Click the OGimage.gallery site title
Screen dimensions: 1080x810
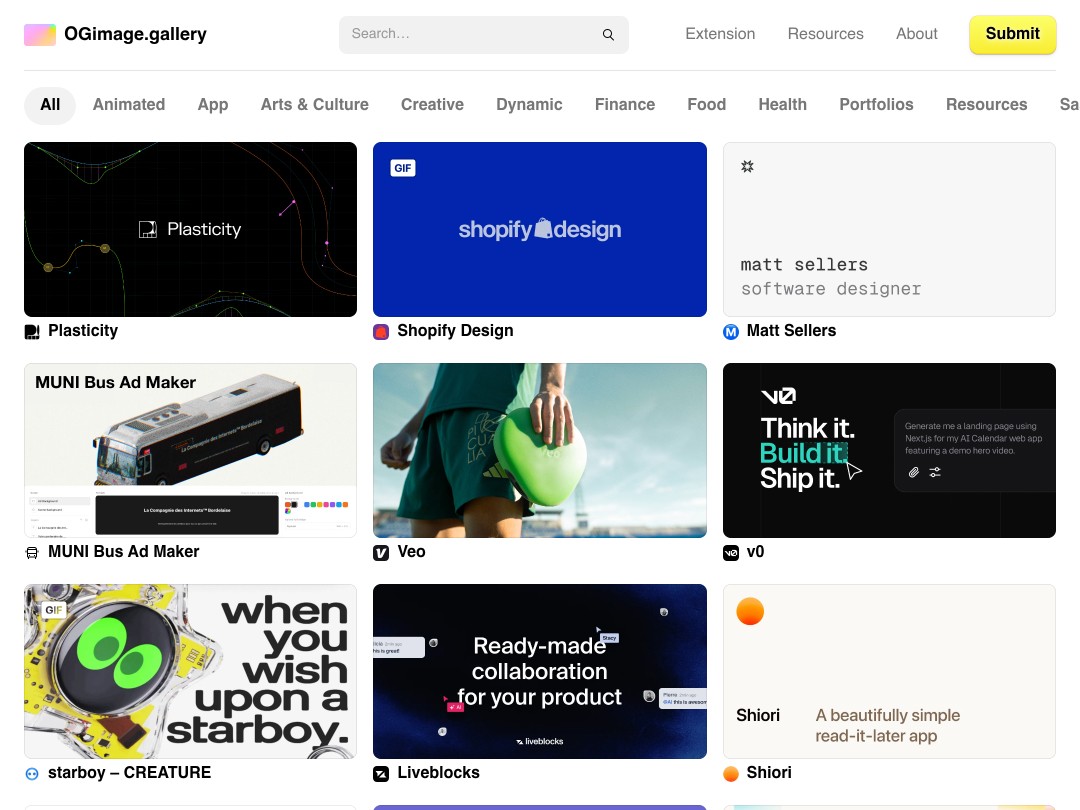[135, 34]
